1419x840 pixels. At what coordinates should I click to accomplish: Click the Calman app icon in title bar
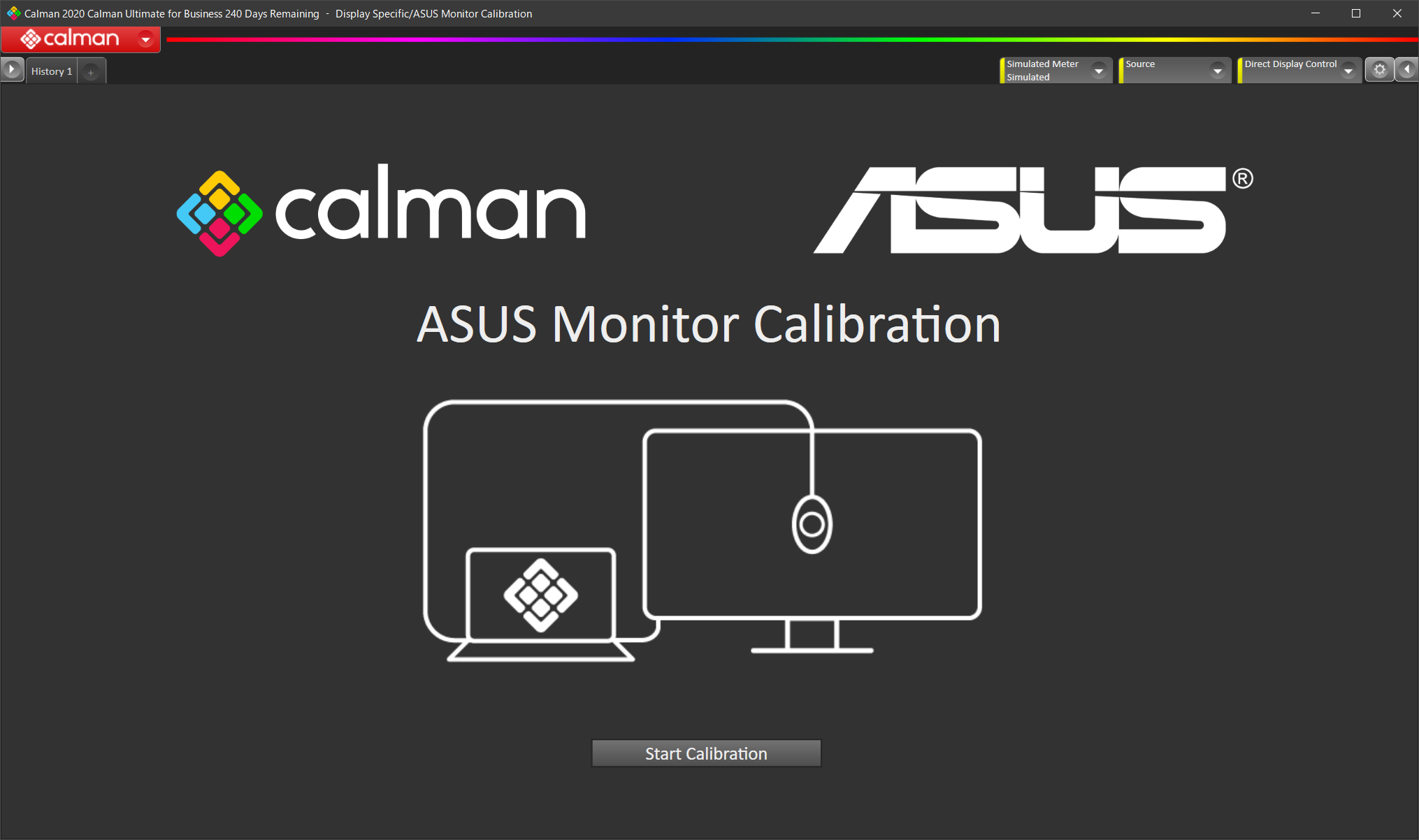13,13
